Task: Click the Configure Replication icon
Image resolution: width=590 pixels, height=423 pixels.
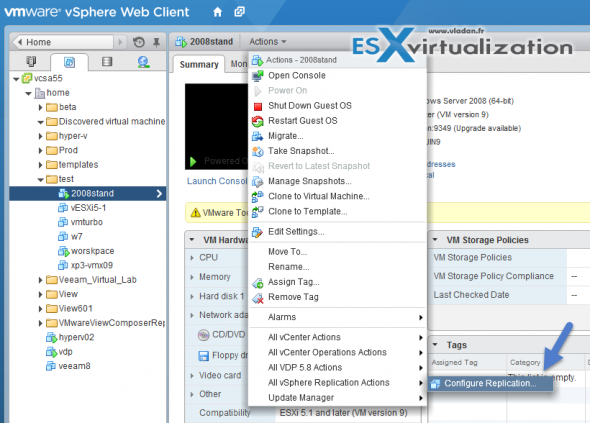Action: click(x=435, y=383)
